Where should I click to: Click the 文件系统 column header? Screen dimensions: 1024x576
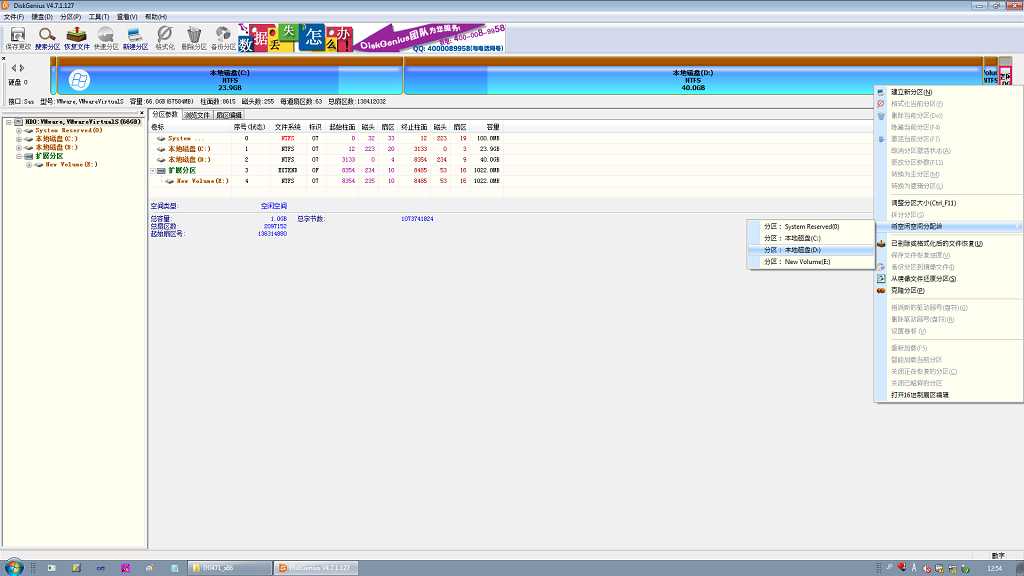coord(287,127)
